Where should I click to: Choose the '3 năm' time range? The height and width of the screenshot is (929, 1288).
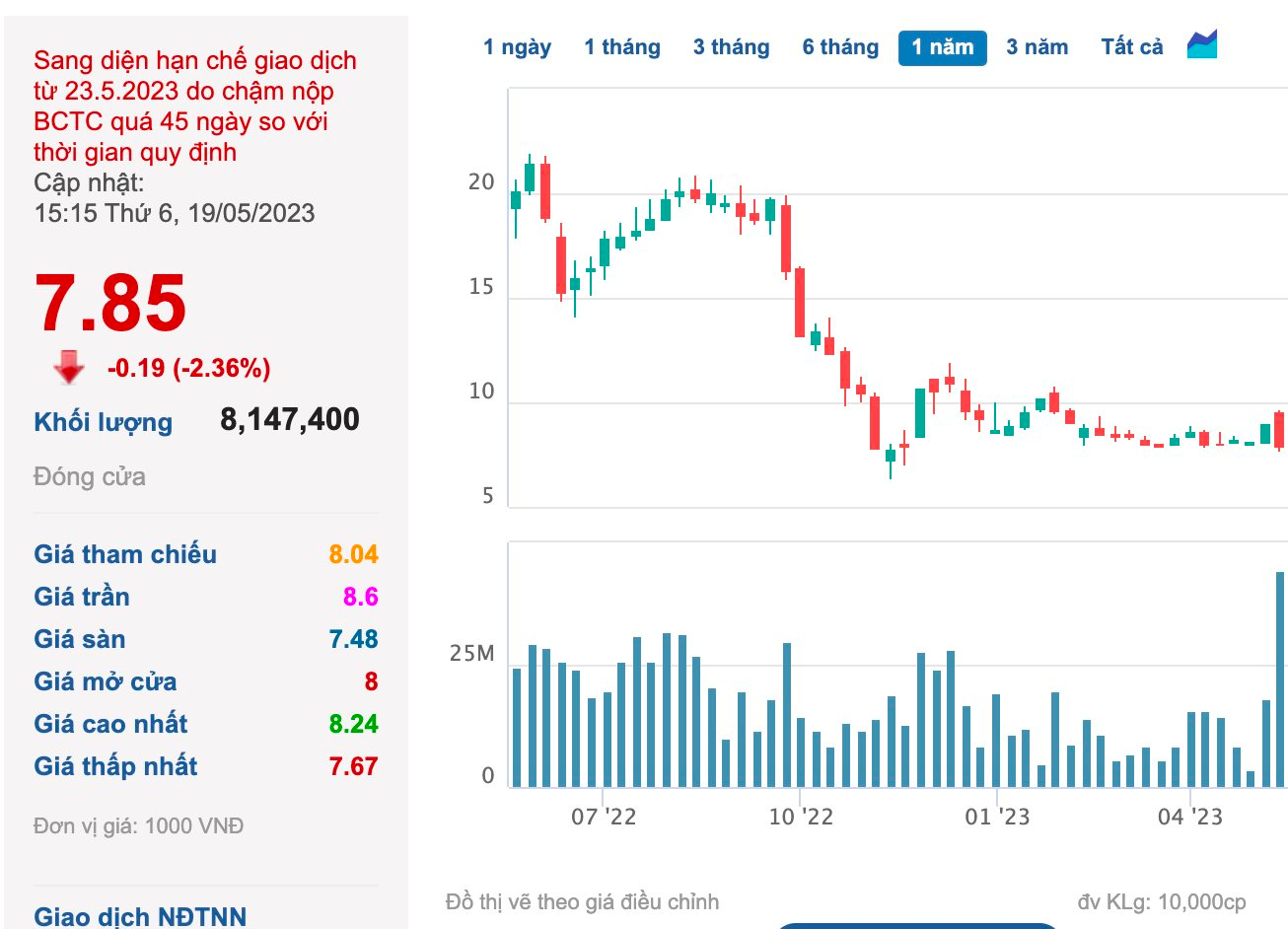[x=1038, y=47]
